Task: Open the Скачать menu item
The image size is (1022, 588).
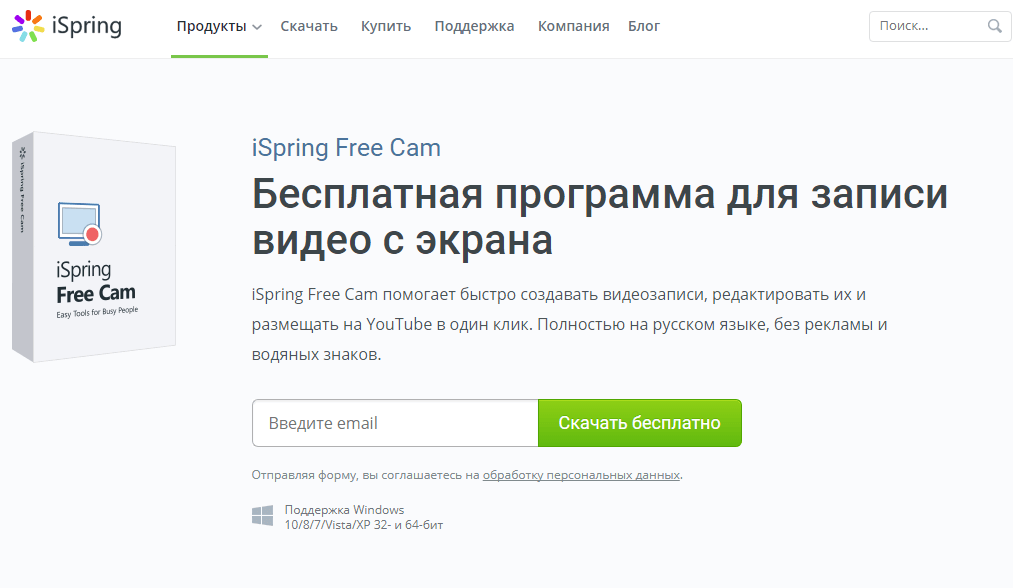Action: (309, 26)
